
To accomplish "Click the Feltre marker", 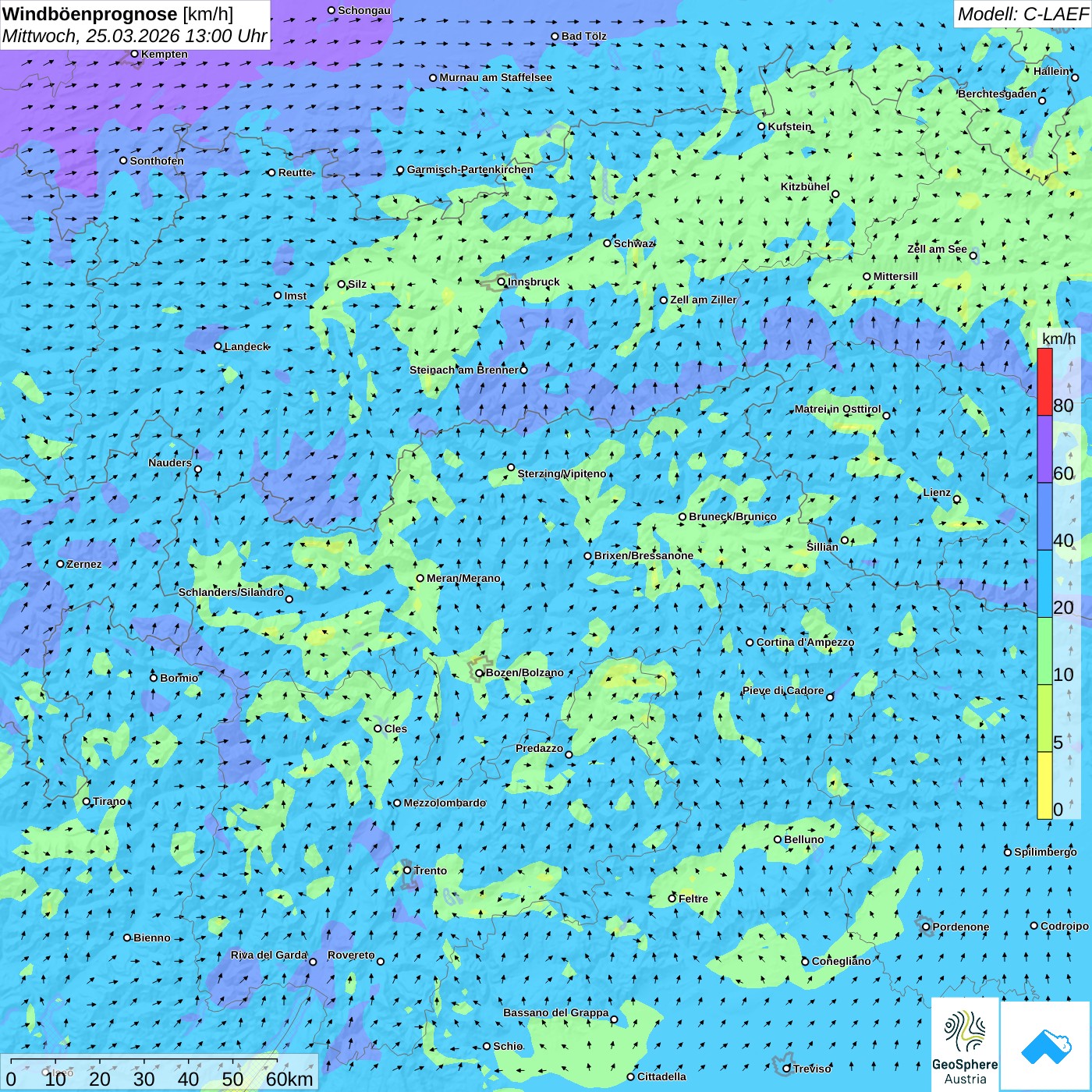I will [672, 899].
